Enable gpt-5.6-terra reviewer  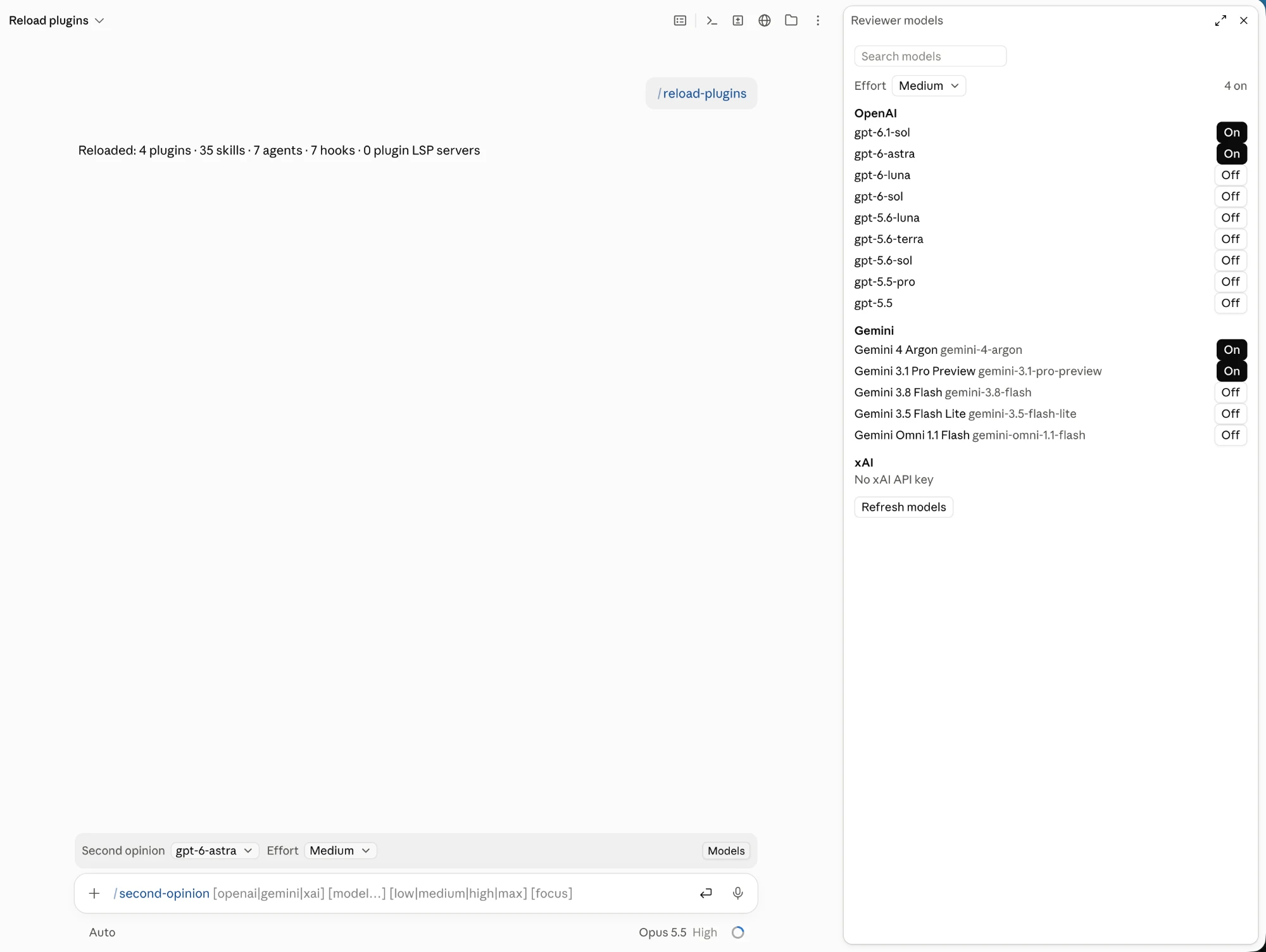pos(1231,239)
